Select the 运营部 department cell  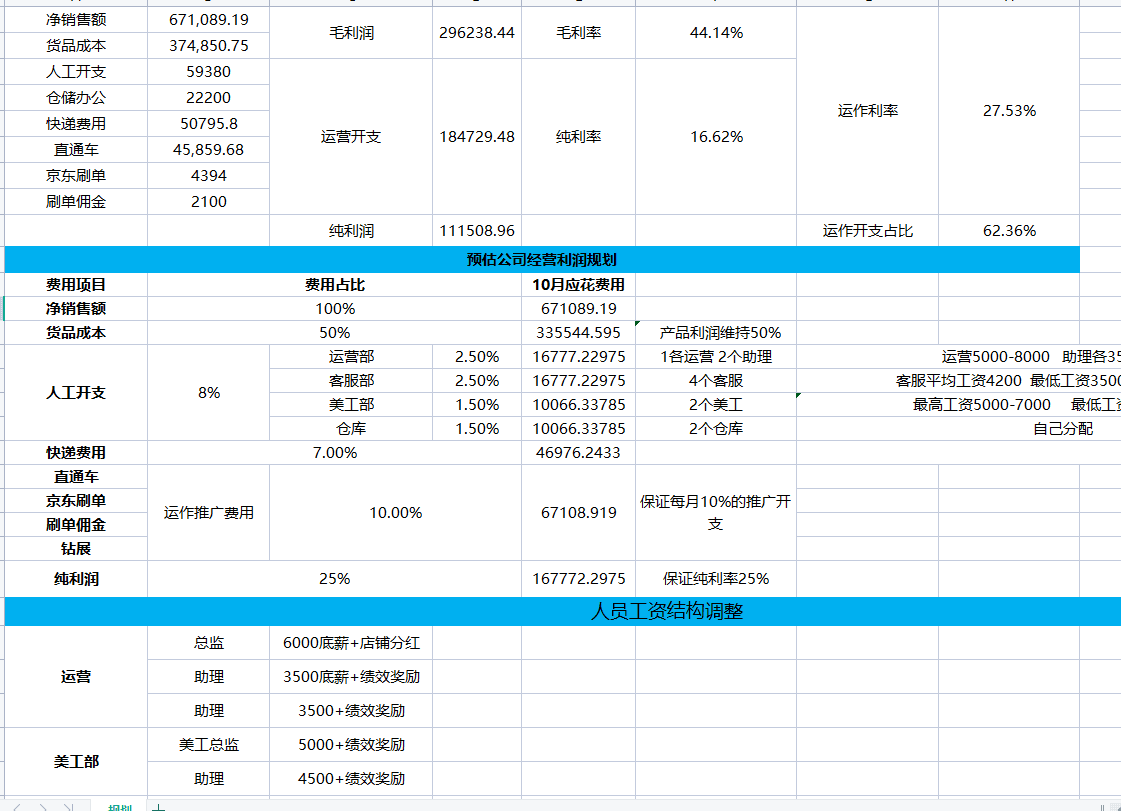[351, 357]
